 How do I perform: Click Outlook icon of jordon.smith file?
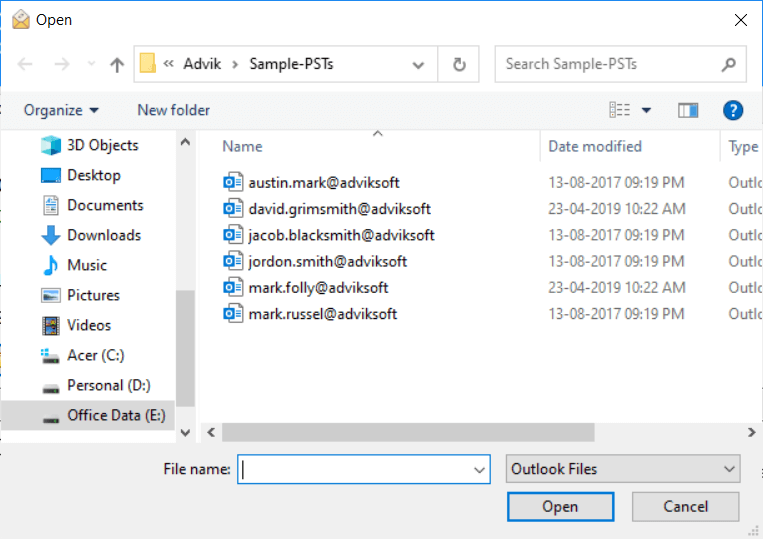[x=233, y=261]
